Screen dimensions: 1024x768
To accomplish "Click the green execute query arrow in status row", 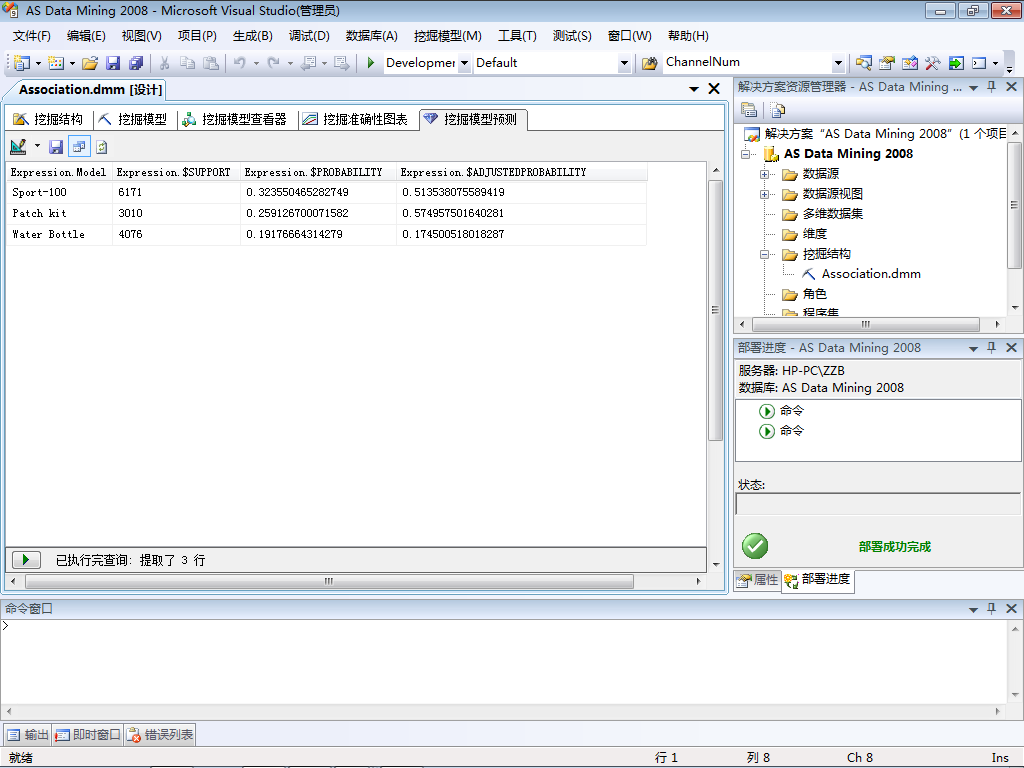I will [26, 560].
